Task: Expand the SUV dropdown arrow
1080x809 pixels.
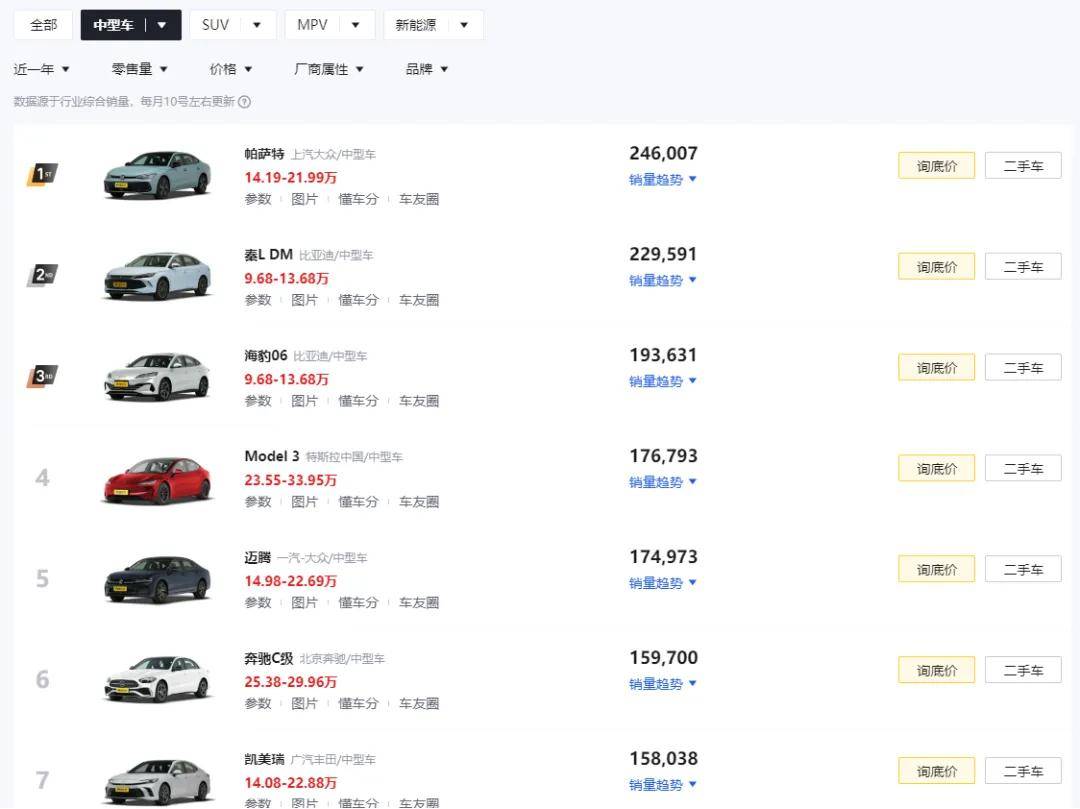Action: (257, 25)
